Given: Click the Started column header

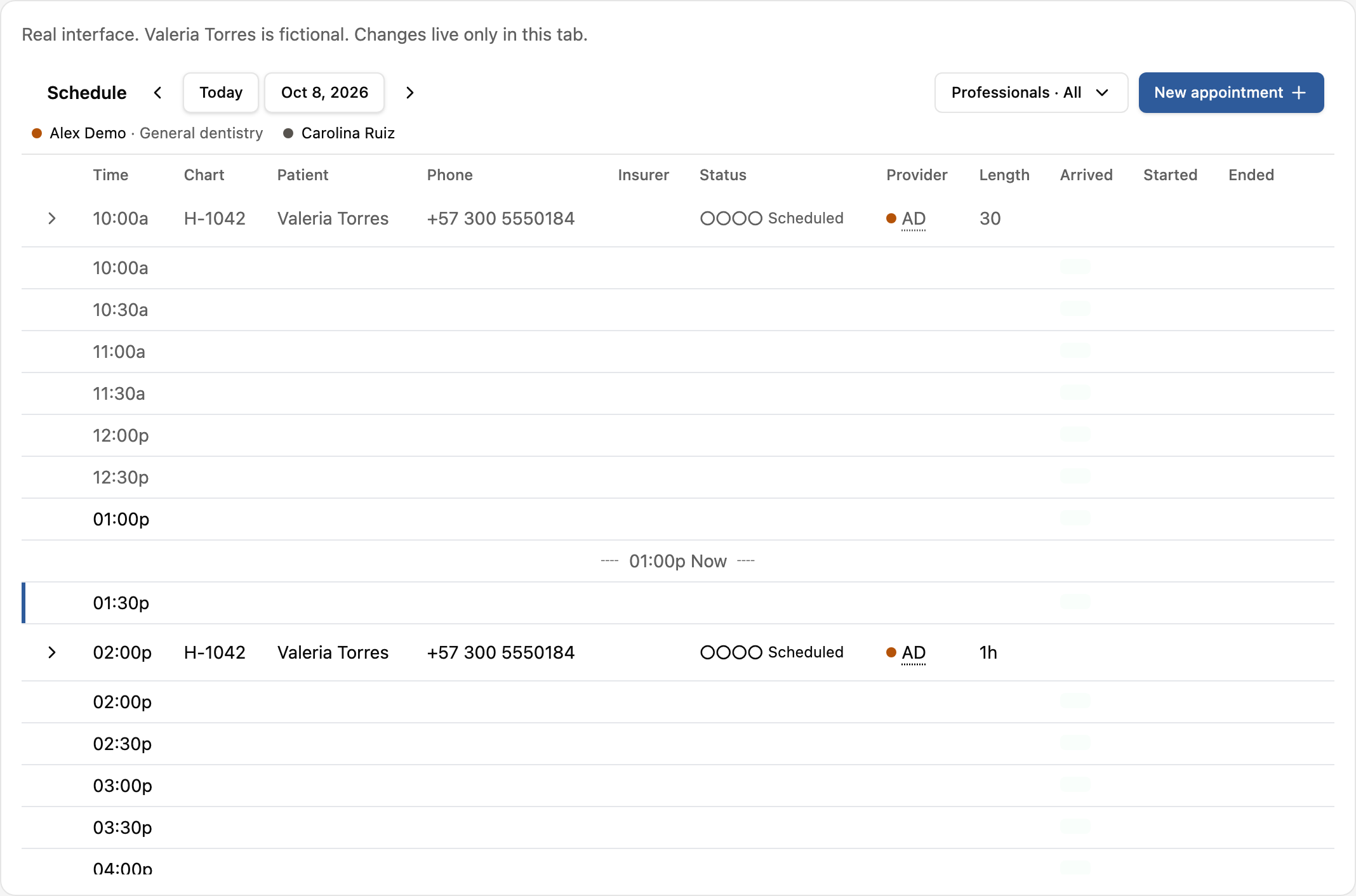Looking at the screenshot, I should (x=1170, y=175).
